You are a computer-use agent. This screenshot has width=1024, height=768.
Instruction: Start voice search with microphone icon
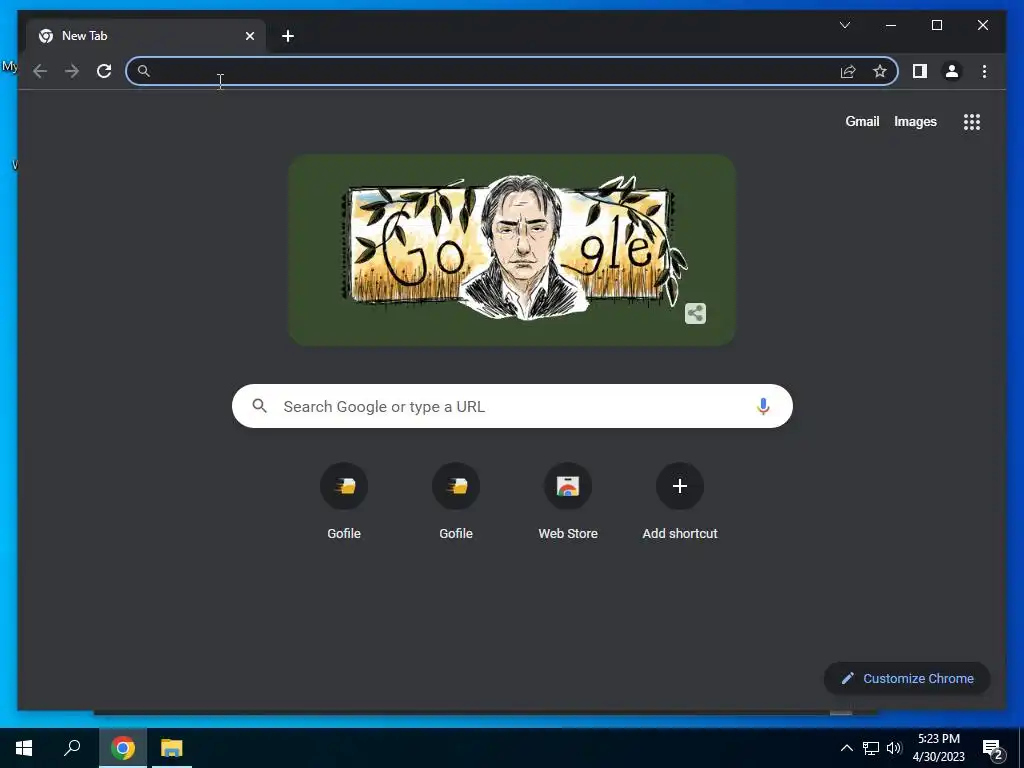click(763, 406)
